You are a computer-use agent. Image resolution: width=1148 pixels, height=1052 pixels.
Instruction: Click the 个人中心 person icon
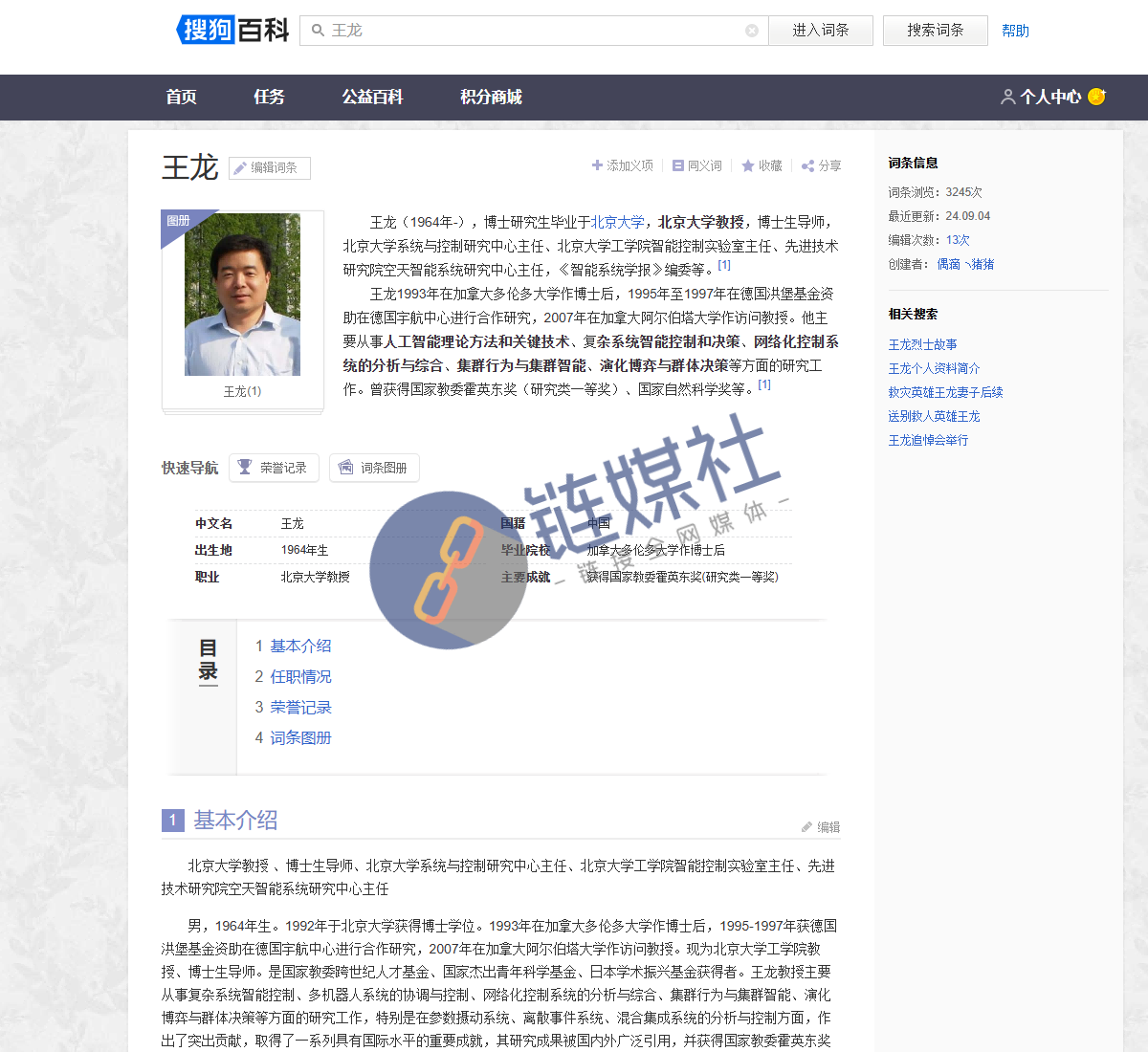coord(1007,97)
